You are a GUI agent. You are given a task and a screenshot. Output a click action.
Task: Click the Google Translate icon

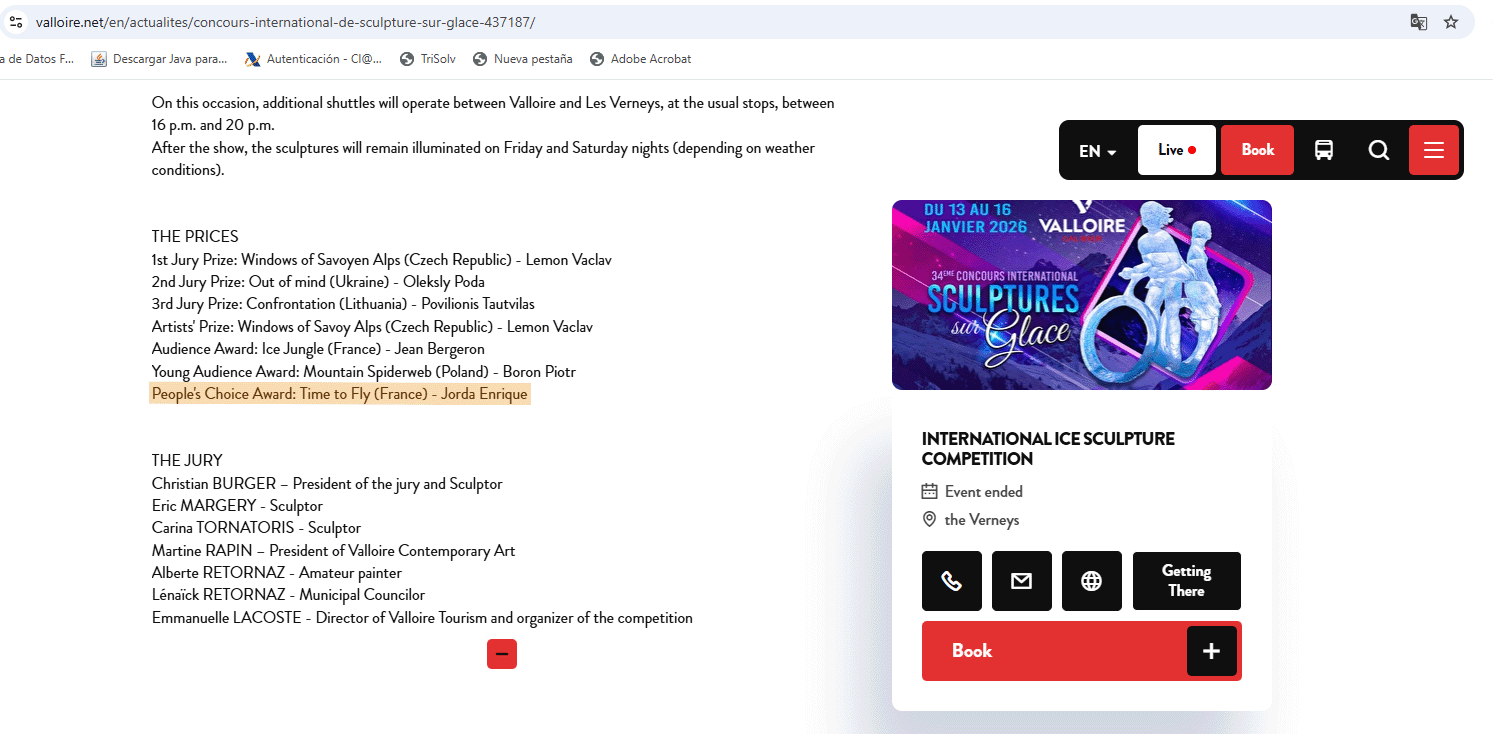click(x=1418, y=22)
